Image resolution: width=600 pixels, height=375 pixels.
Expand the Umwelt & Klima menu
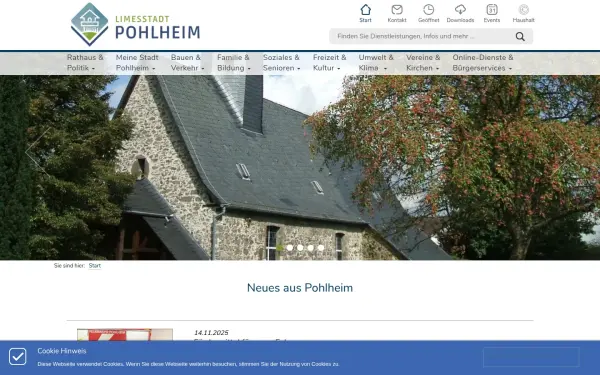point(376,63)
